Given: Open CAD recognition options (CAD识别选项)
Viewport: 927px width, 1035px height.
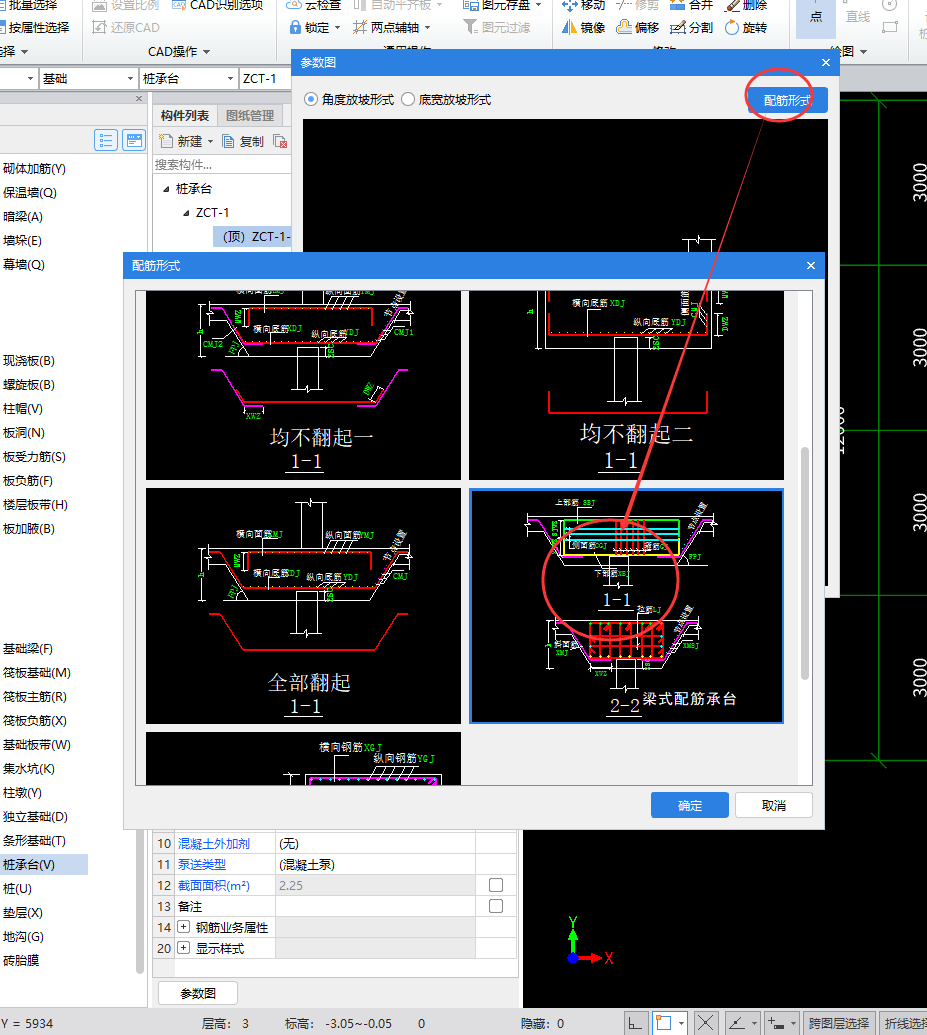Looking at the screenshot, I should pos(217,5).
